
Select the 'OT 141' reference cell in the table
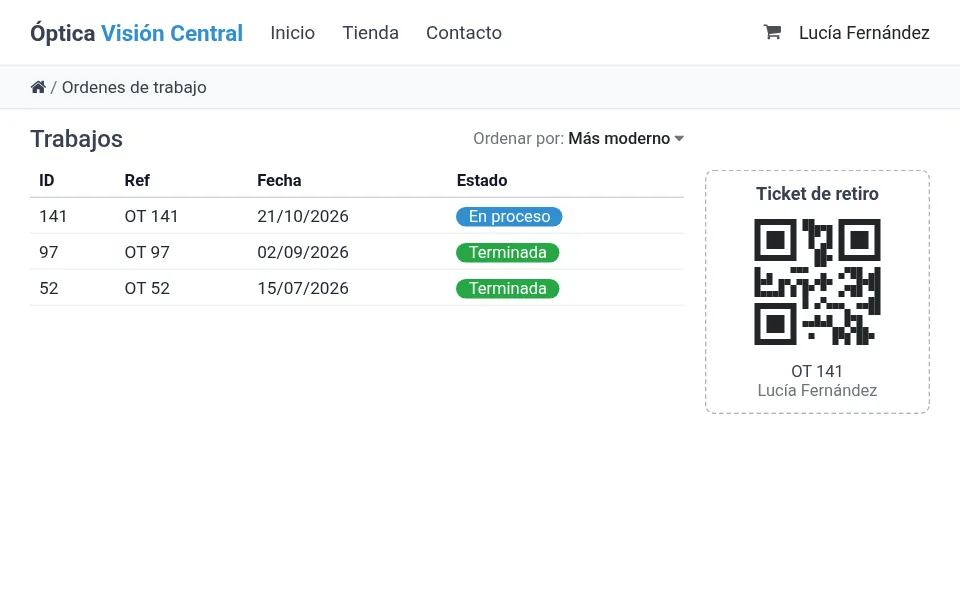(x=151, y=216)
